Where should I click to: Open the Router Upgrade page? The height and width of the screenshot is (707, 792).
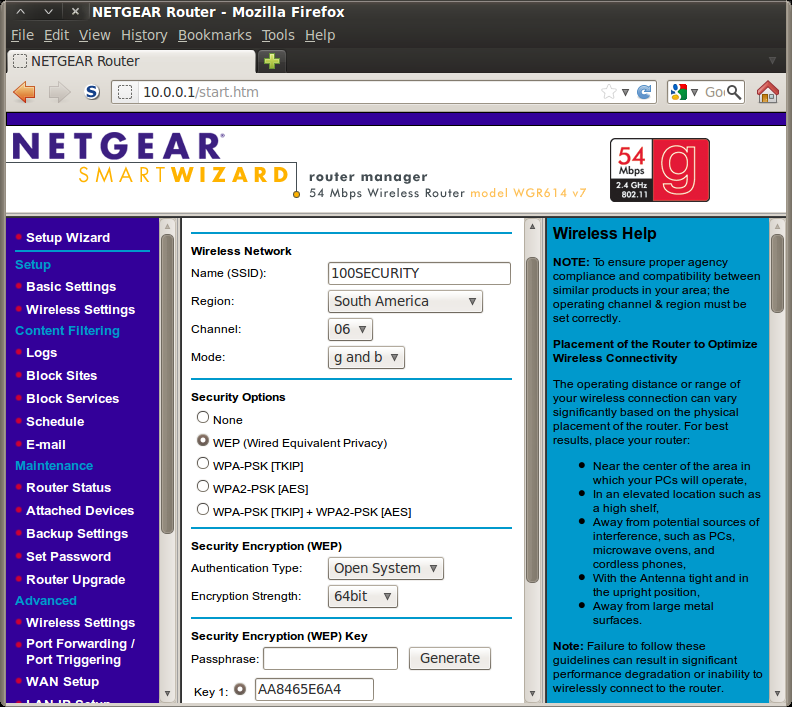pos(75,580)
